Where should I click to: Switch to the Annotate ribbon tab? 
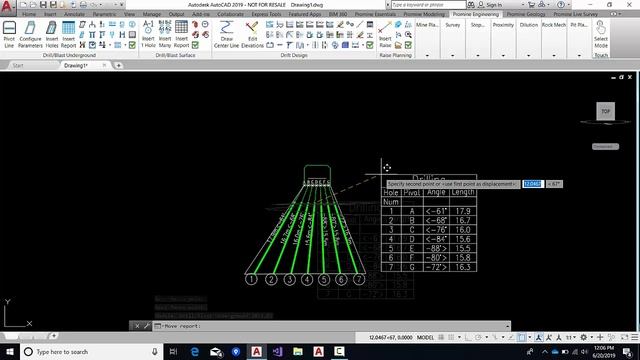(x=74, y=14)
